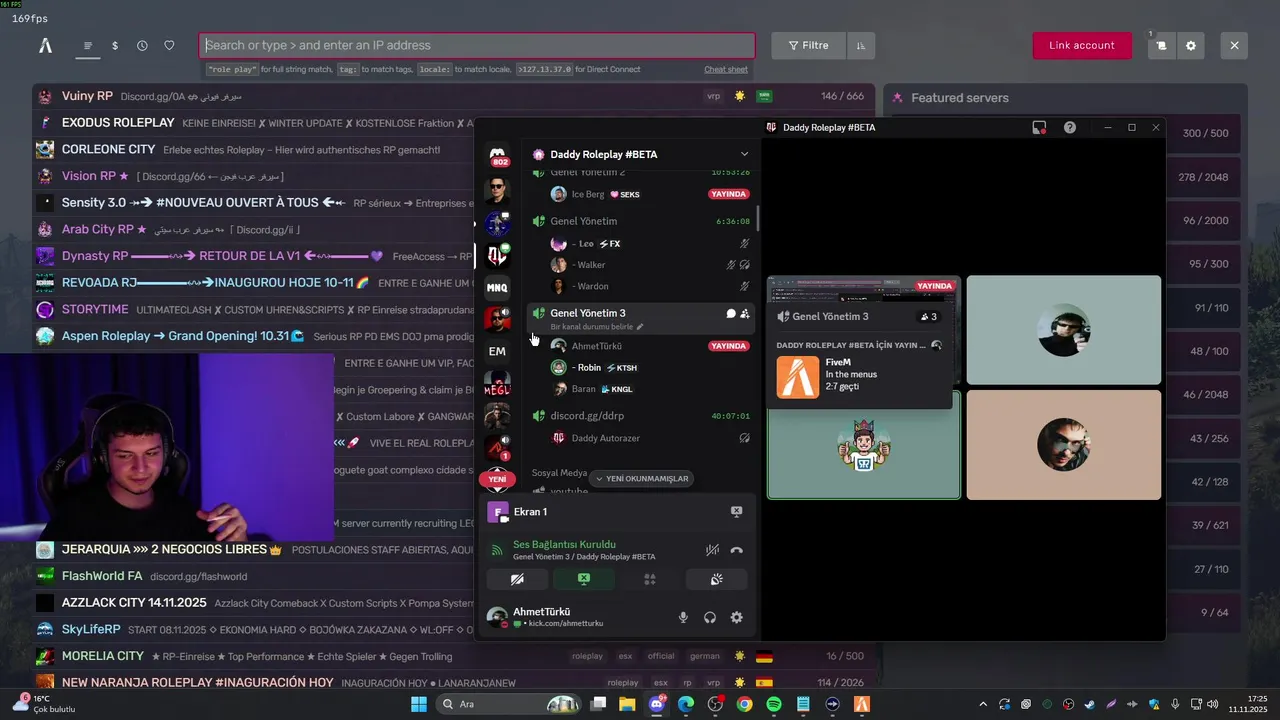Open the activities button in voice panel

650,579
